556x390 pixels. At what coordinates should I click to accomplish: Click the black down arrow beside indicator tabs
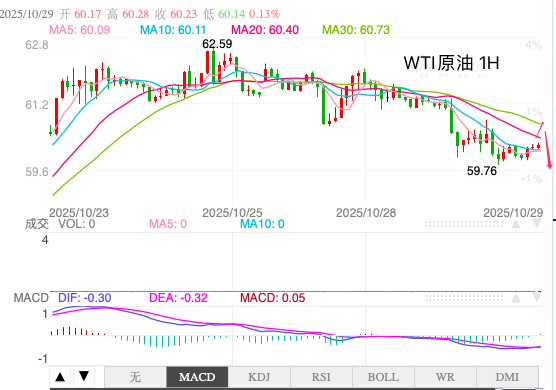coord(84,376)
